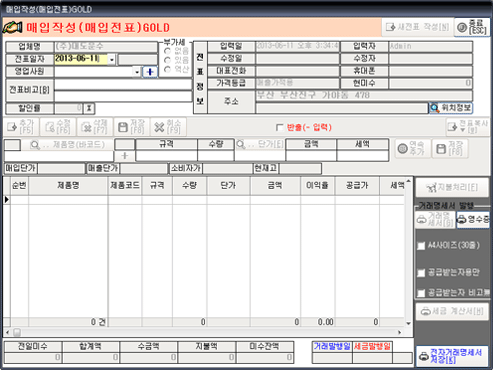The width and height of the screenshot is (493, 370).
Task: Click the 연속추가 continuous add button
Action: point(412,149)
